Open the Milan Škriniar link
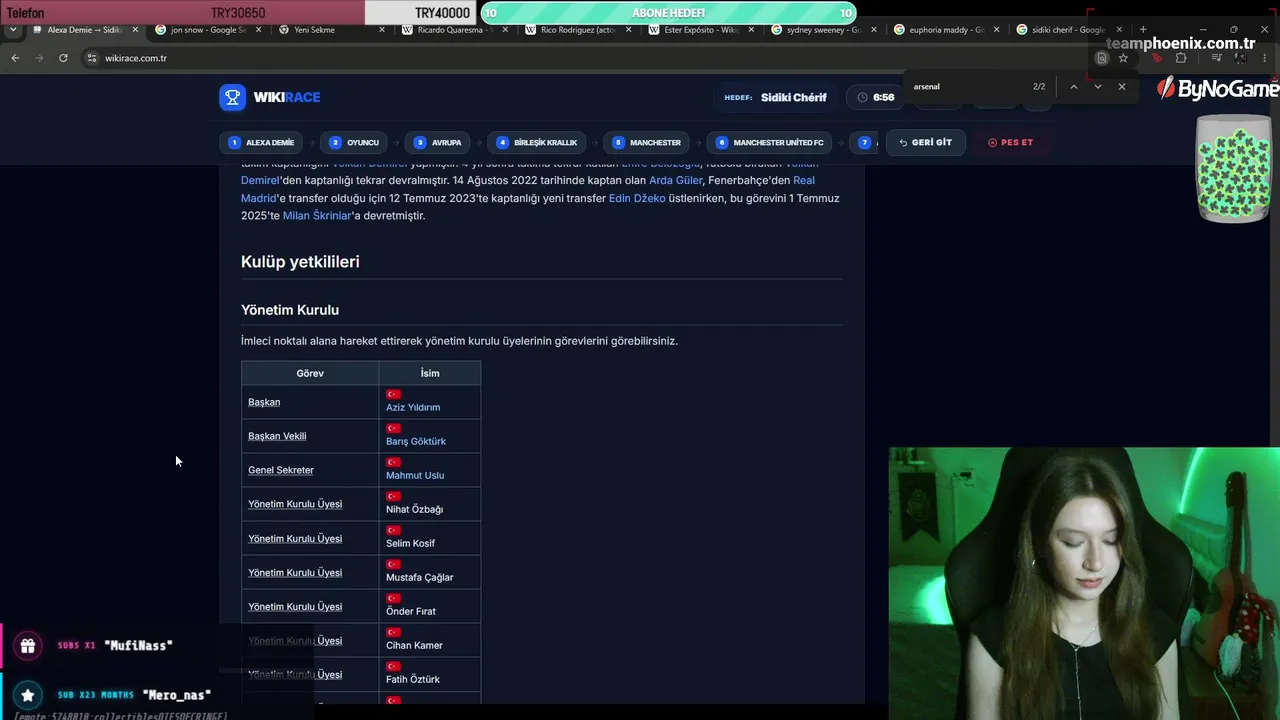The width and height of the screenshot is (1280, 720). [x=318, y=216]
